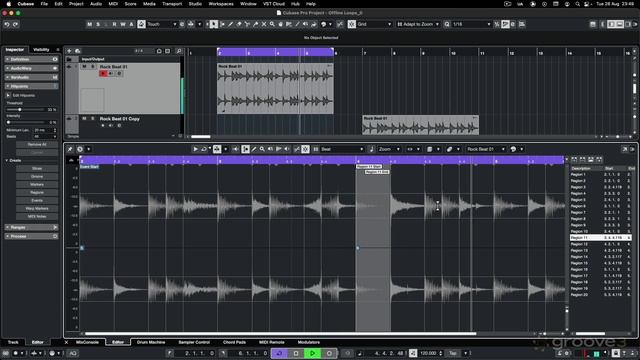
Task: Select the Mute X tool
Action: click(264, 24)
